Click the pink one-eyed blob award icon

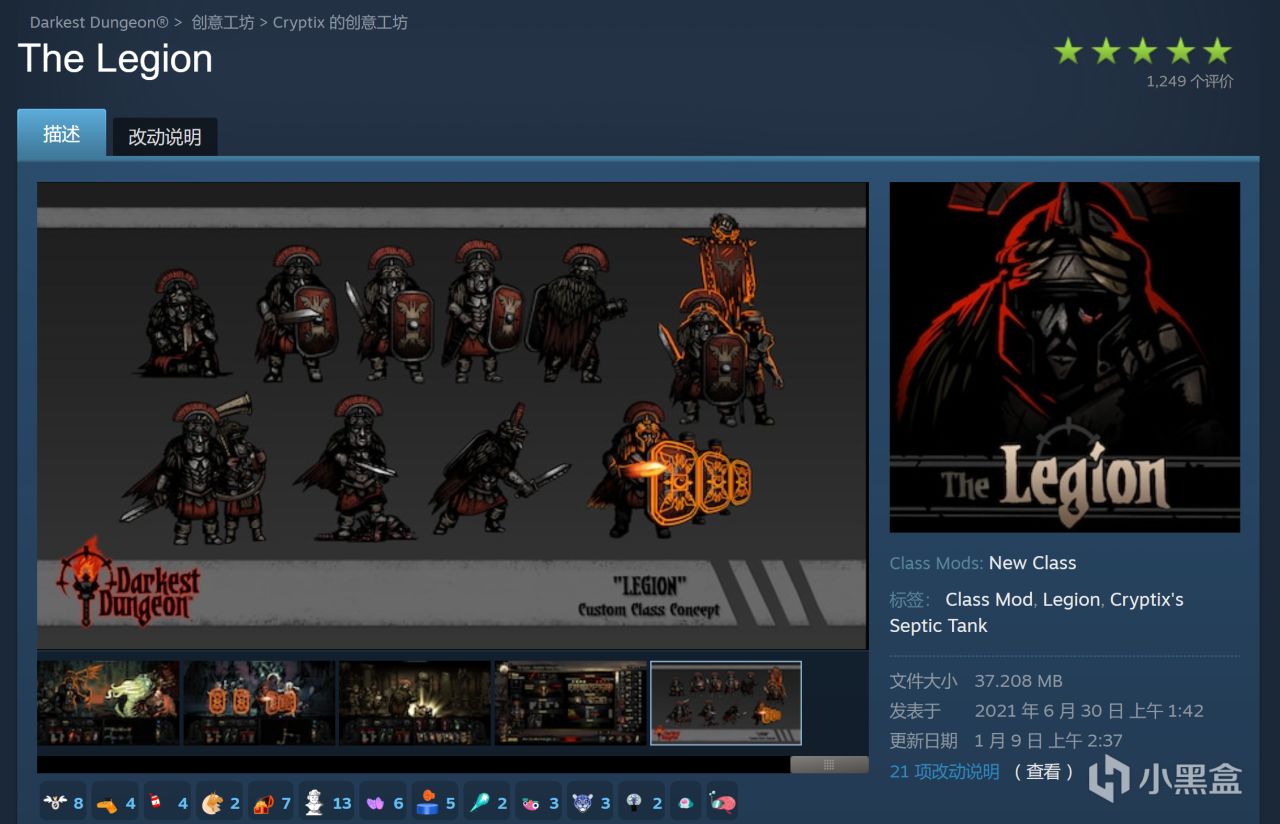click(685, 802)
